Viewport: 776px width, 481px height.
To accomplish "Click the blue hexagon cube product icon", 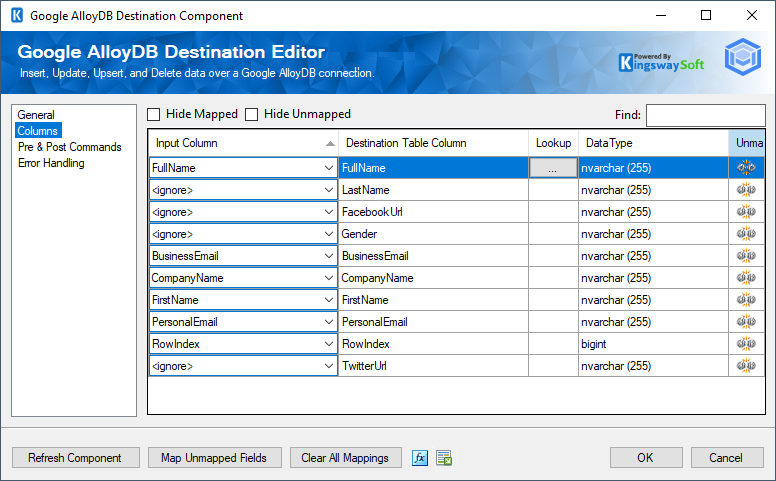I will click(742, 57).
